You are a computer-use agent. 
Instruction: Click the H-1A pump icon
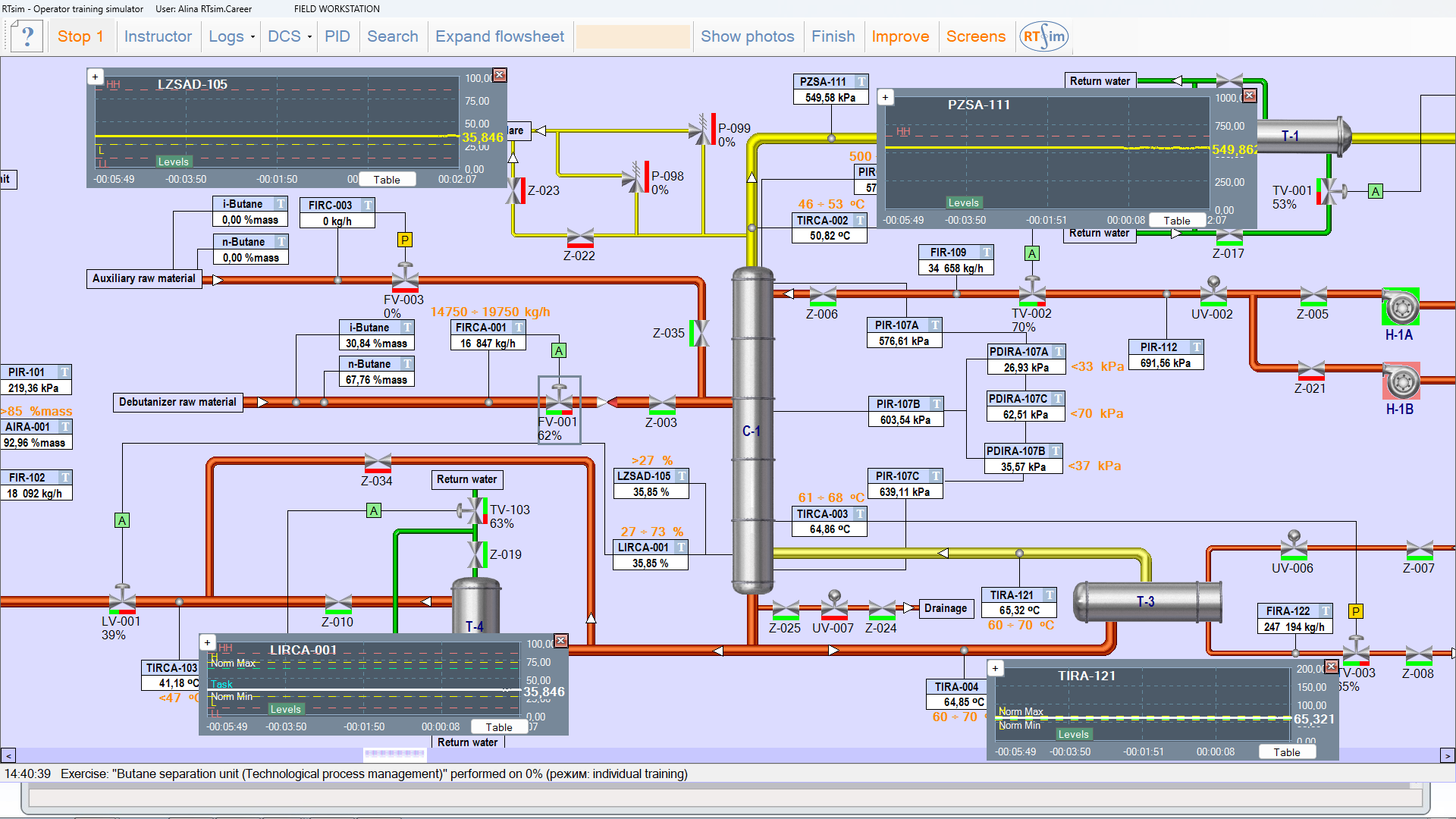1400,307
